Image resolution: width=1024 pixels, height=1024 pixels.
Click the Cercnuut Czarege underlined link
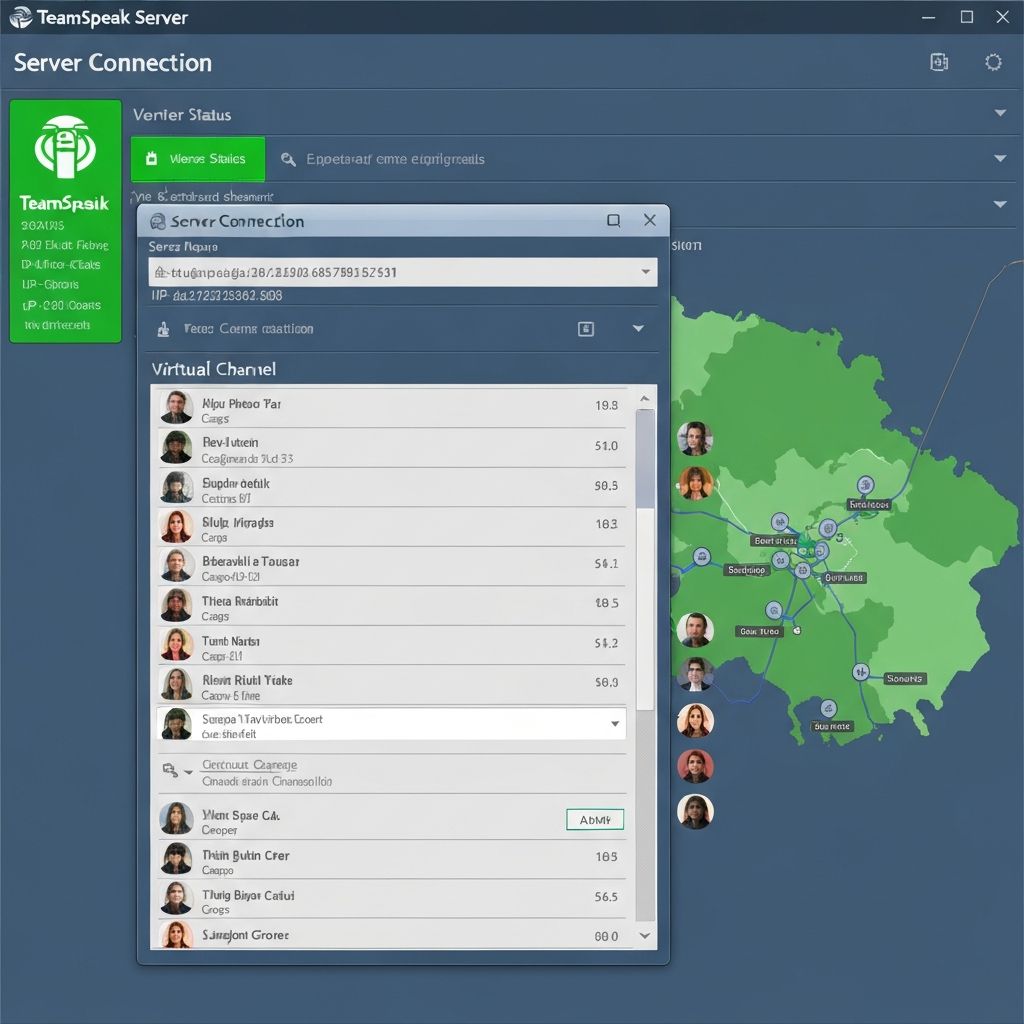(248, 765)
